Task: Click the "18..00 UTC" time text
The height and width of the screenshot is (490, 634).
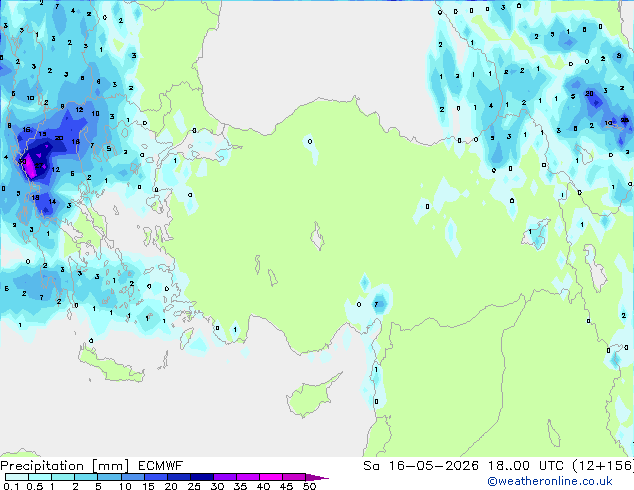Action: point(526,466)
